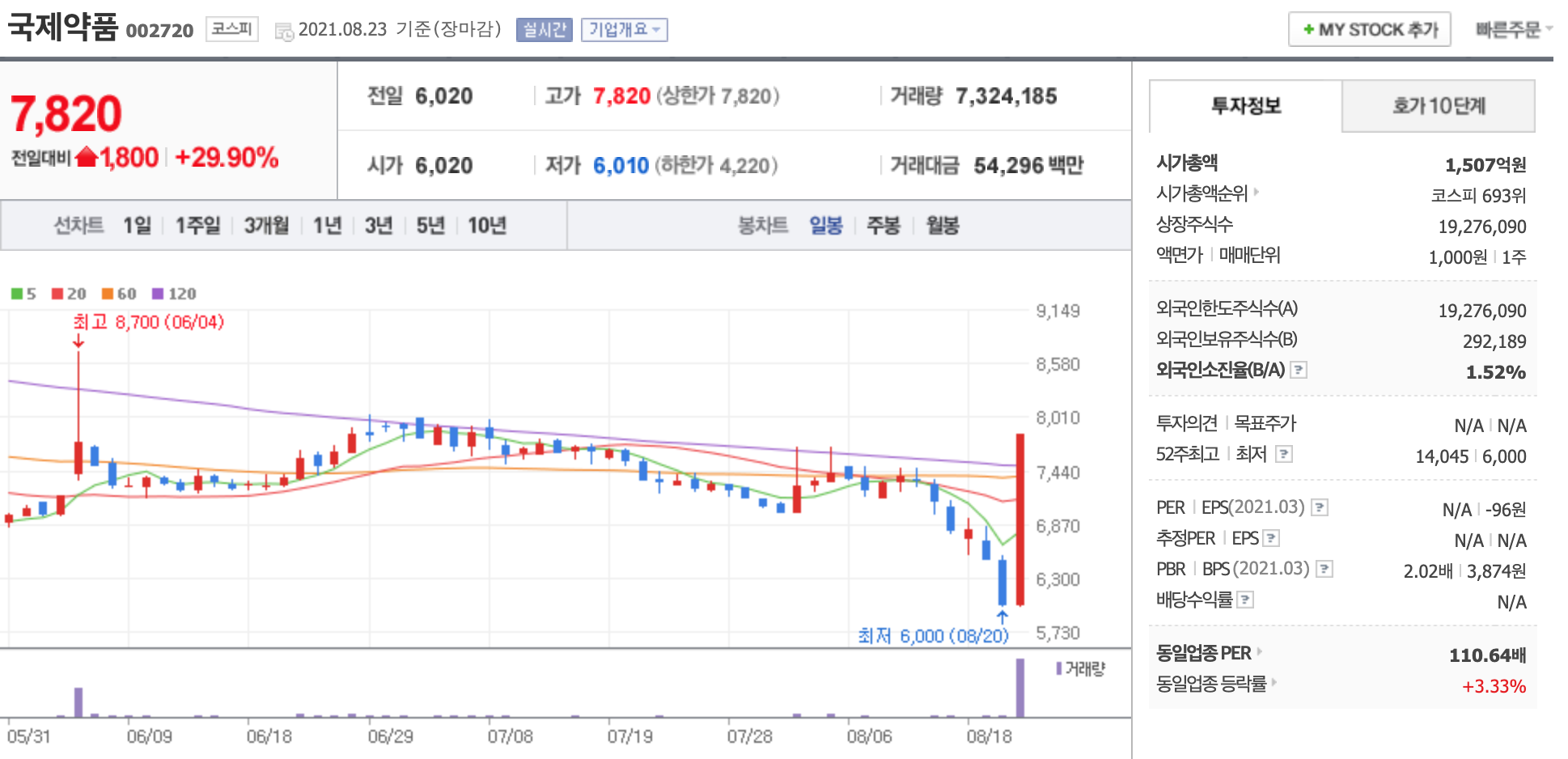Click the purple 120-day moving average legend

pyautogui.click(x=174, y=294)
